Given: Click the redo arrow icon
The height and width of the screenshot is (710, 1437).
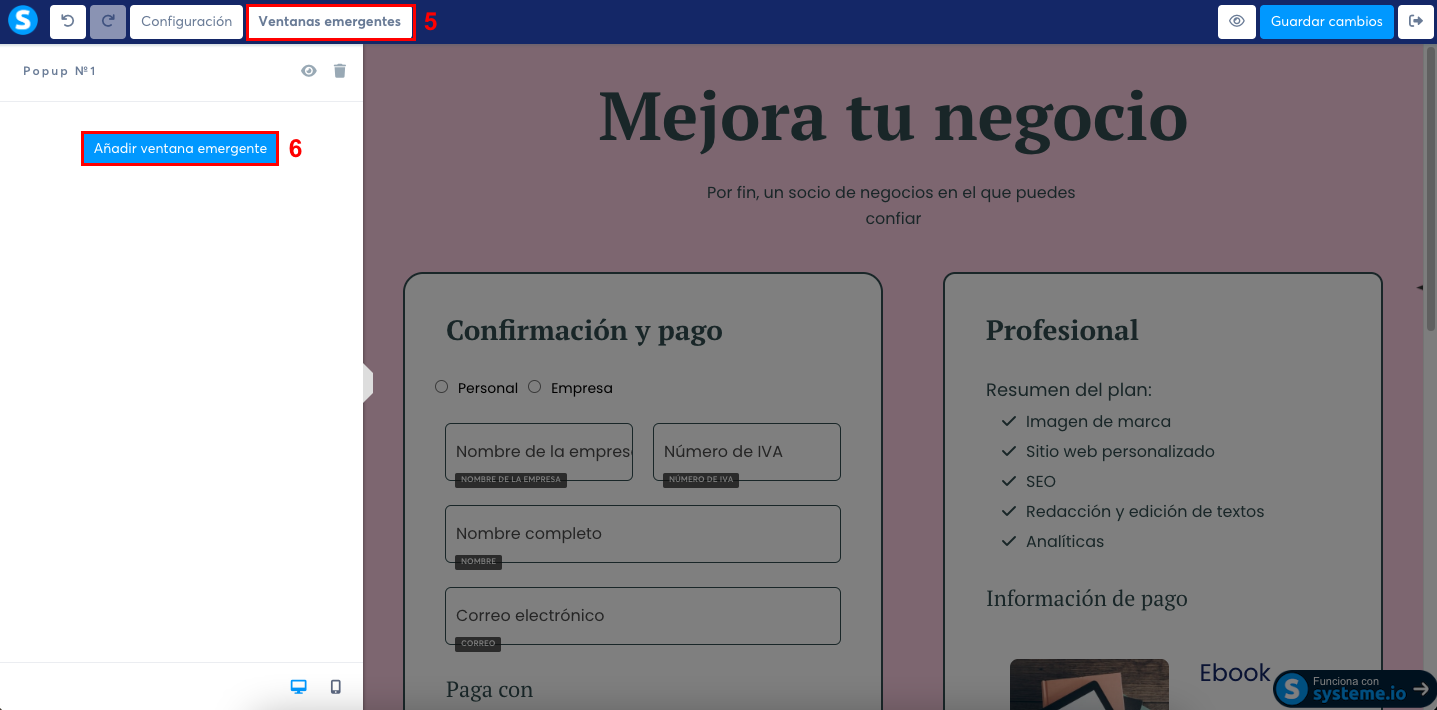Looking at the screenshot, I should click(x=107, y=20).
